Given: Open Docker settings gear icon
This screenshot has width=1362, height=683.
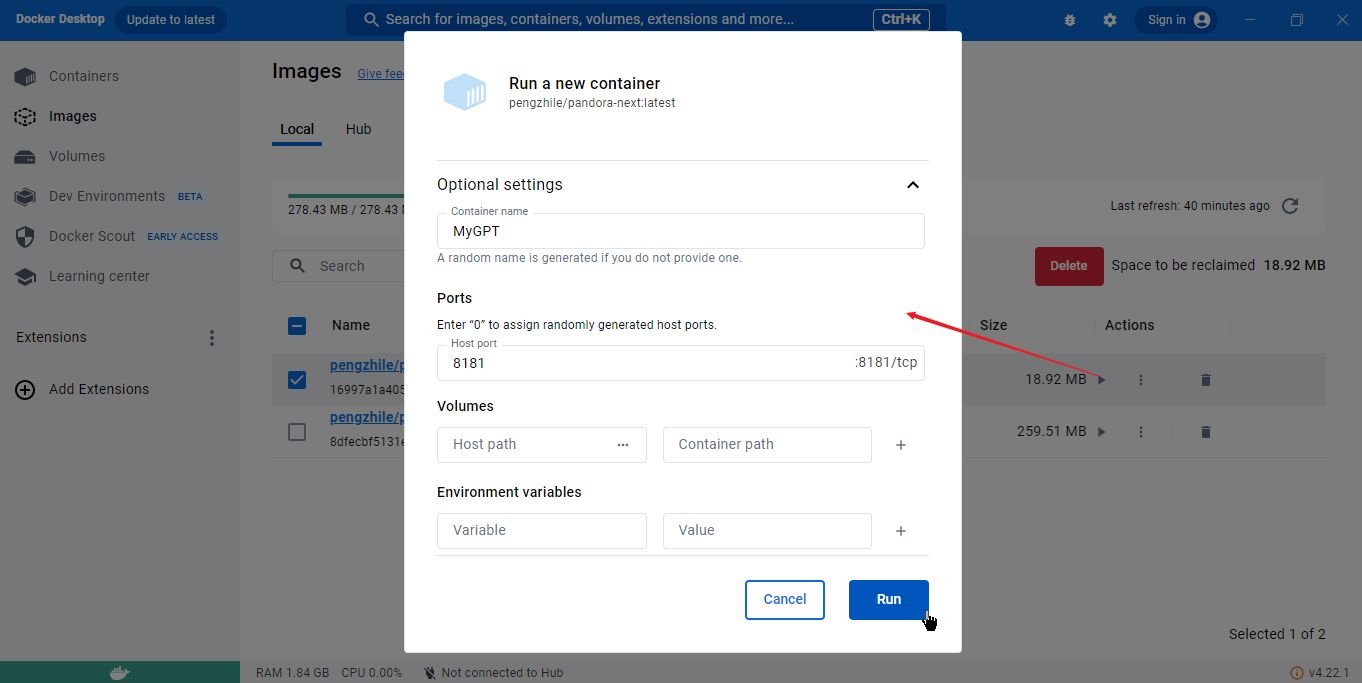Looking at the screenshot, I should click(1110, 20).
